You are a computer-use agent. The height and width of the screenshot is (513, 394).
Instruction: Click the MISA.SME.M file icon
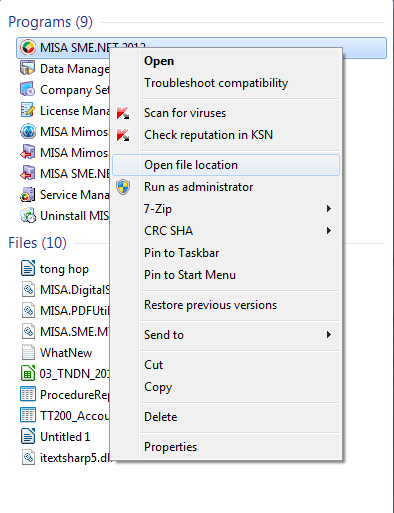(28, 332)
